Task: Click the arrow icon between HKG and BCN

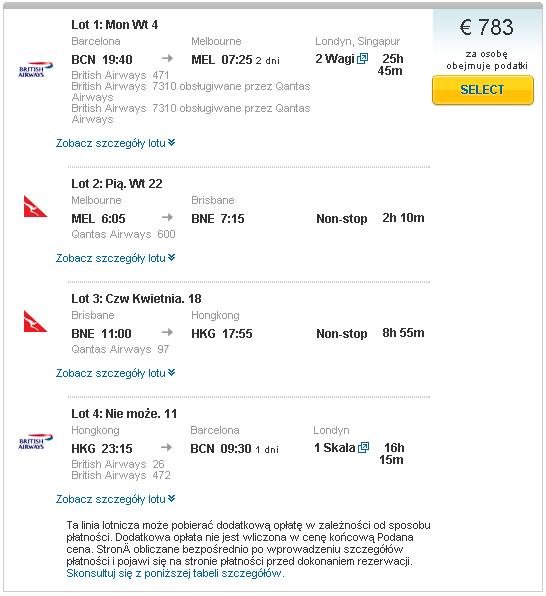Action: 166,447
